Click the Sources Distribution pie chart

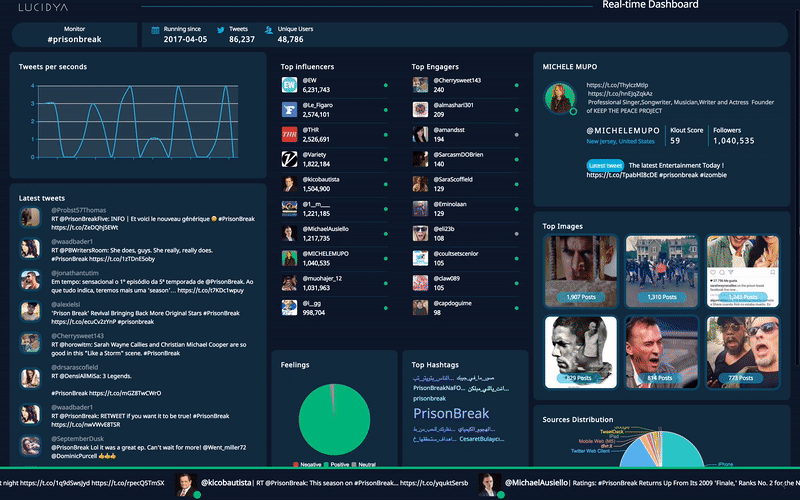(x=661, y=448)
